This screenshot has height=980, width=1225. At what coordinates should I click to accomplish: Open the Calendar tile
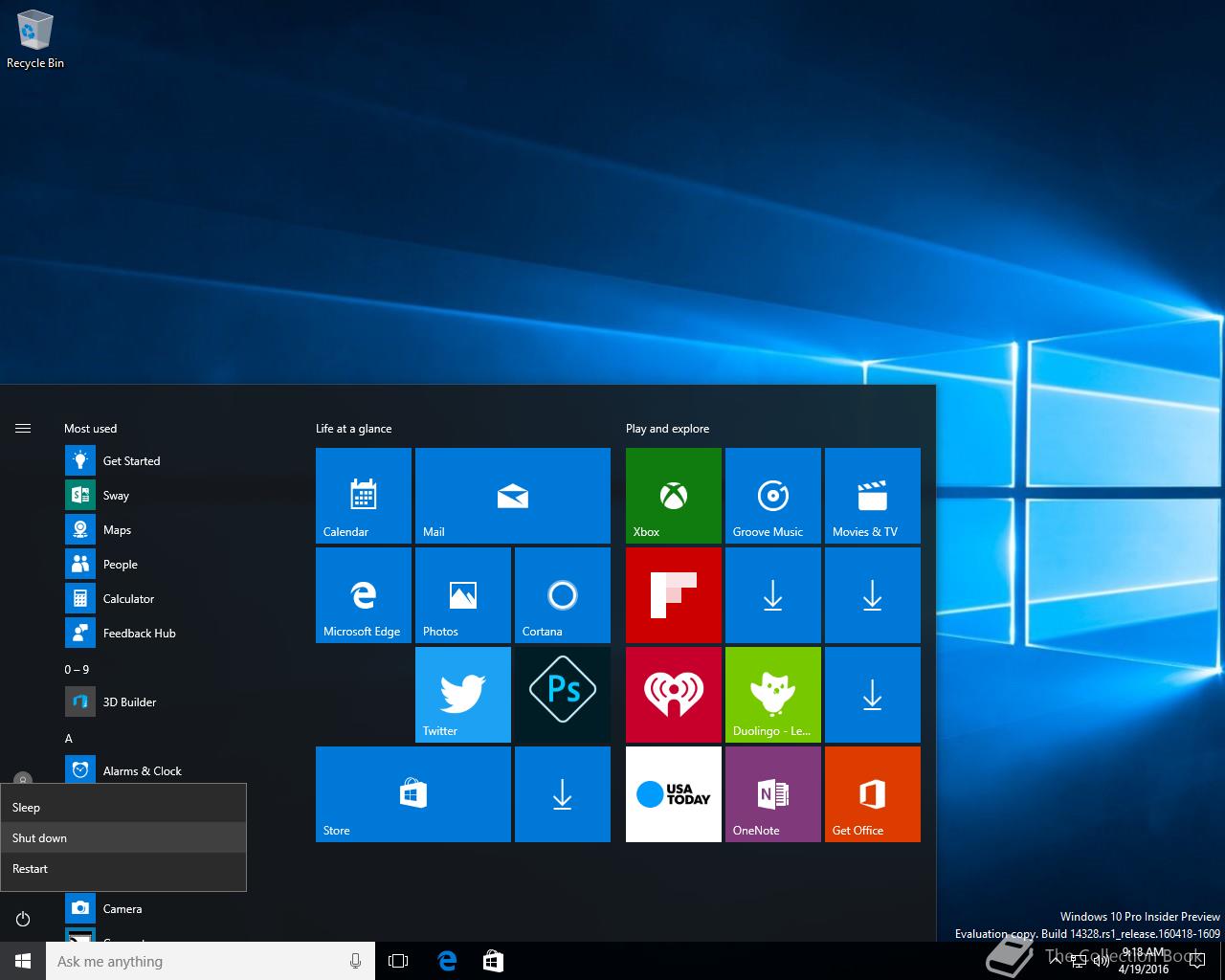(364, 496)
